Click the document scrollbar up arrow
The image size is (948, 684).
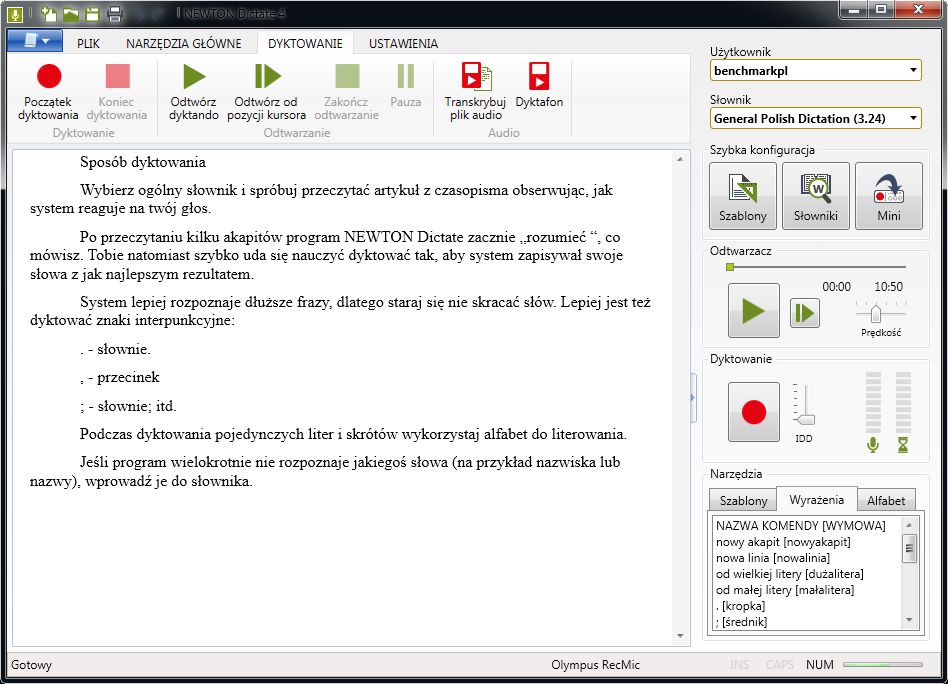pos(680,160)
